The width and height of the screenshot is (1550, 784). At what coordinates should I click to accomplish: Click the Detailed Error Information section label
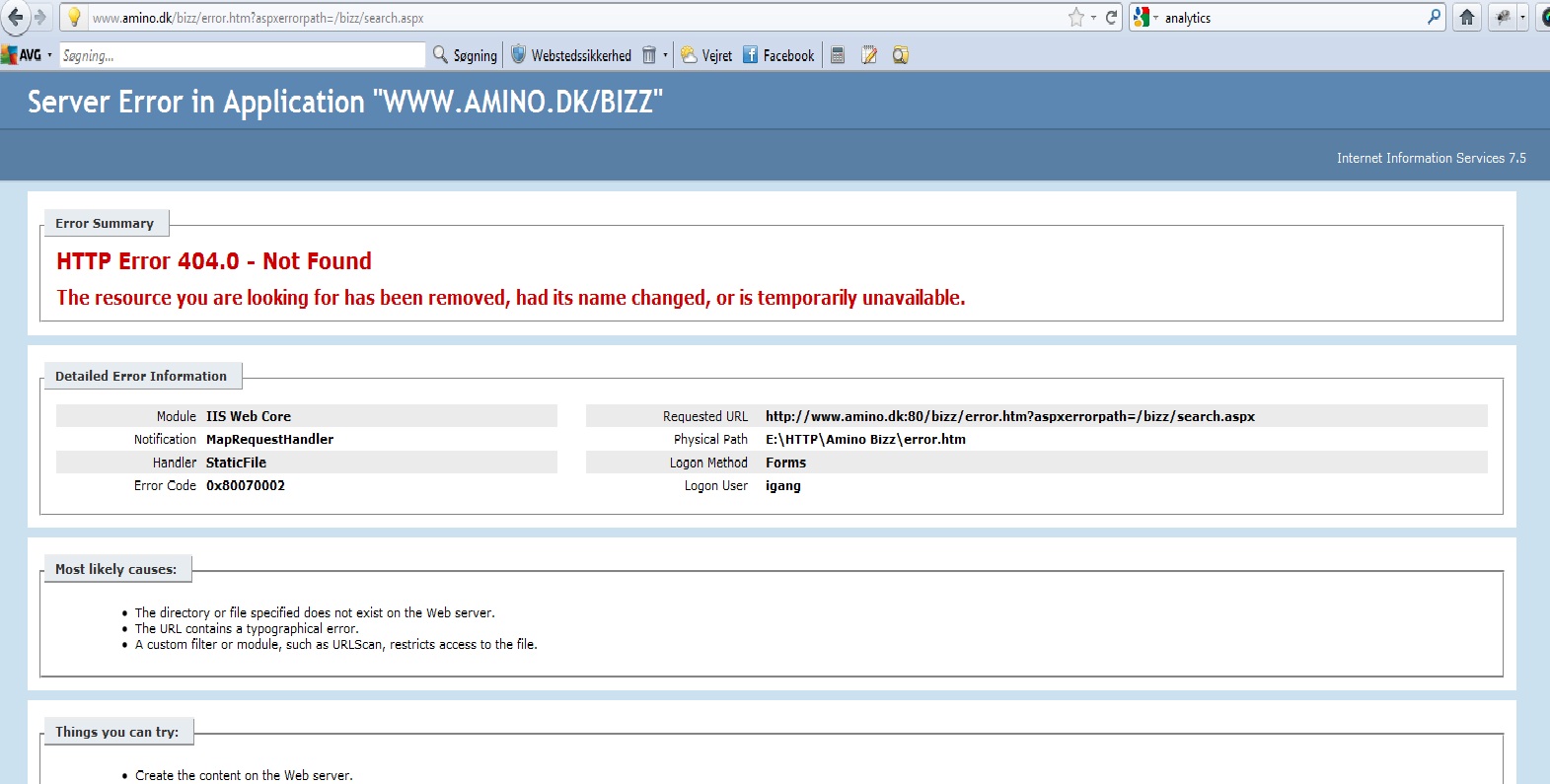coord(141,376)
